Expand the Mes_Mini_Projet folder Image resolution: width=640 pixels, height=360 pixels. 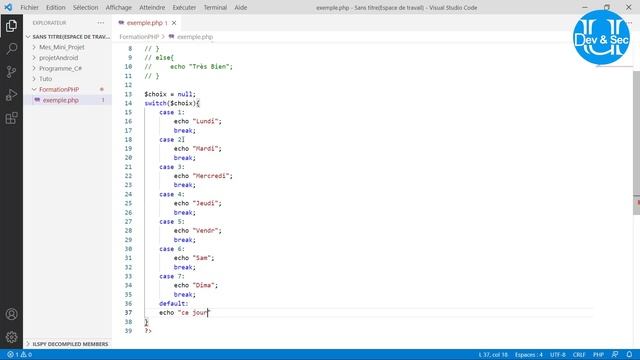click(x=62, y=47)
